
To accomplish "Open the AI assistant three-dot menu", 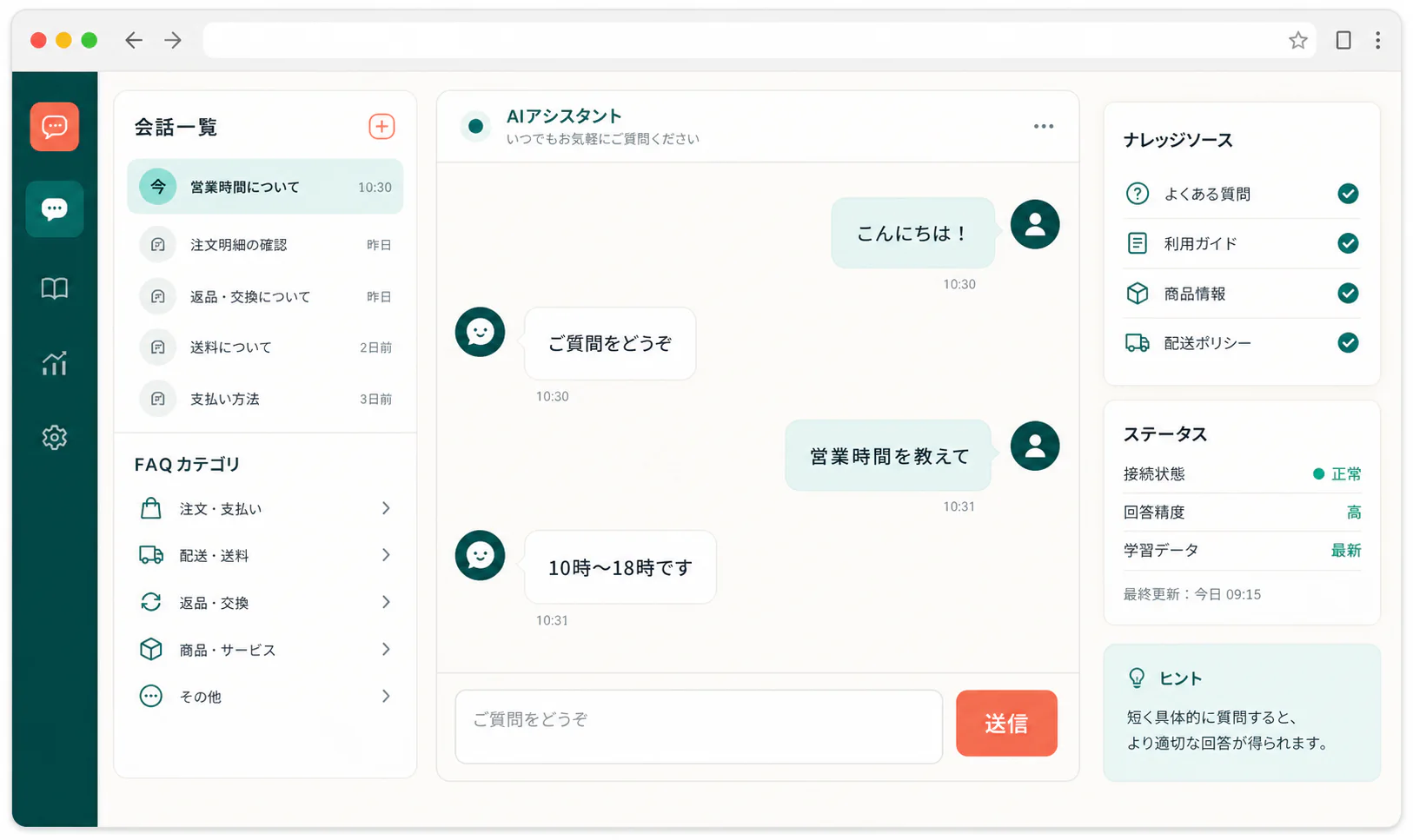I will [x=1044, y=127].
